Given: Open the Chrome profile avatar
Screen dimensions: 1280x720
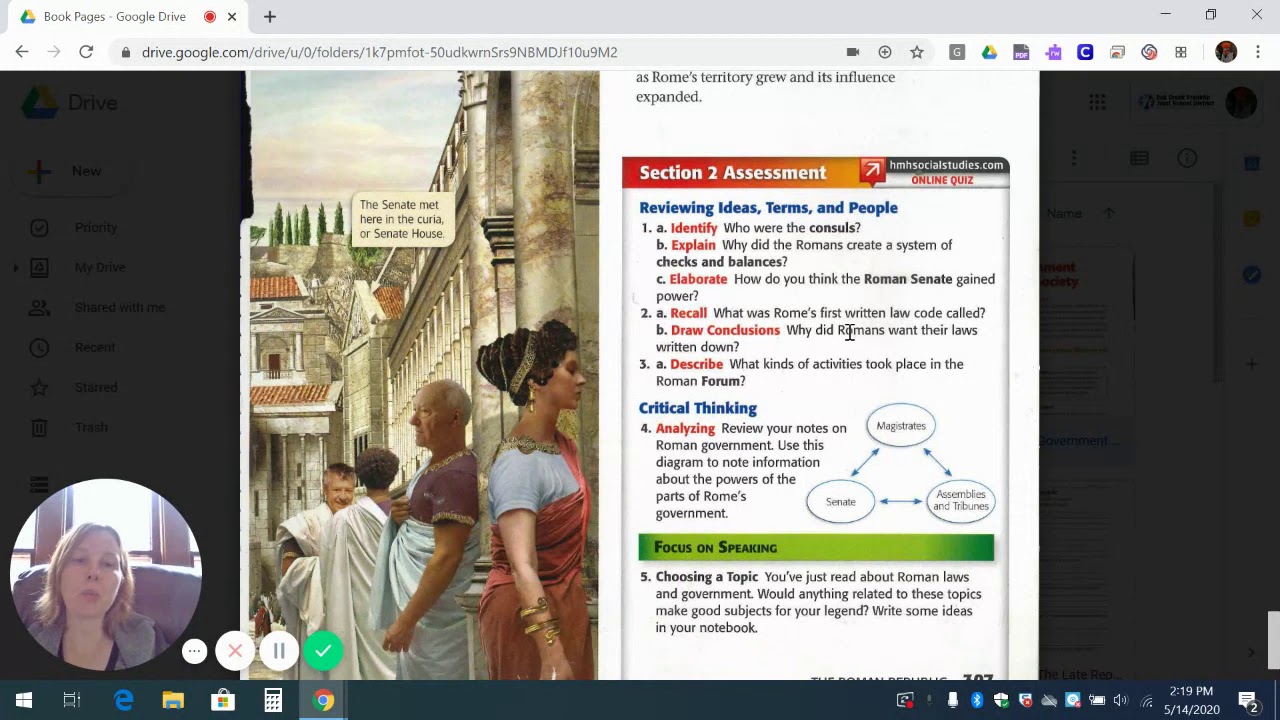Looking at the screenshot, I should [1226, 52].
